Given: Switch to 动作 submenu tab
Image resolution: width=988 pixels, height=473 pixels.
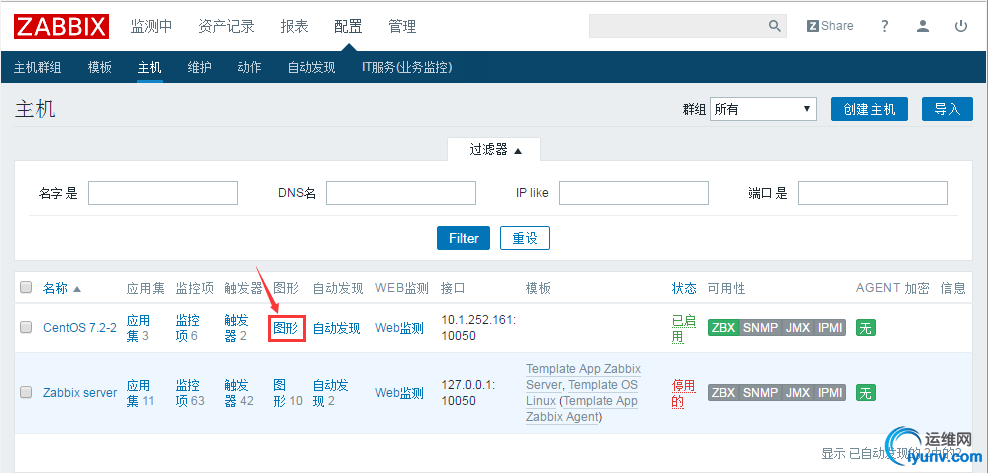Looking at the screenshot, I should (x=250, y=67).
